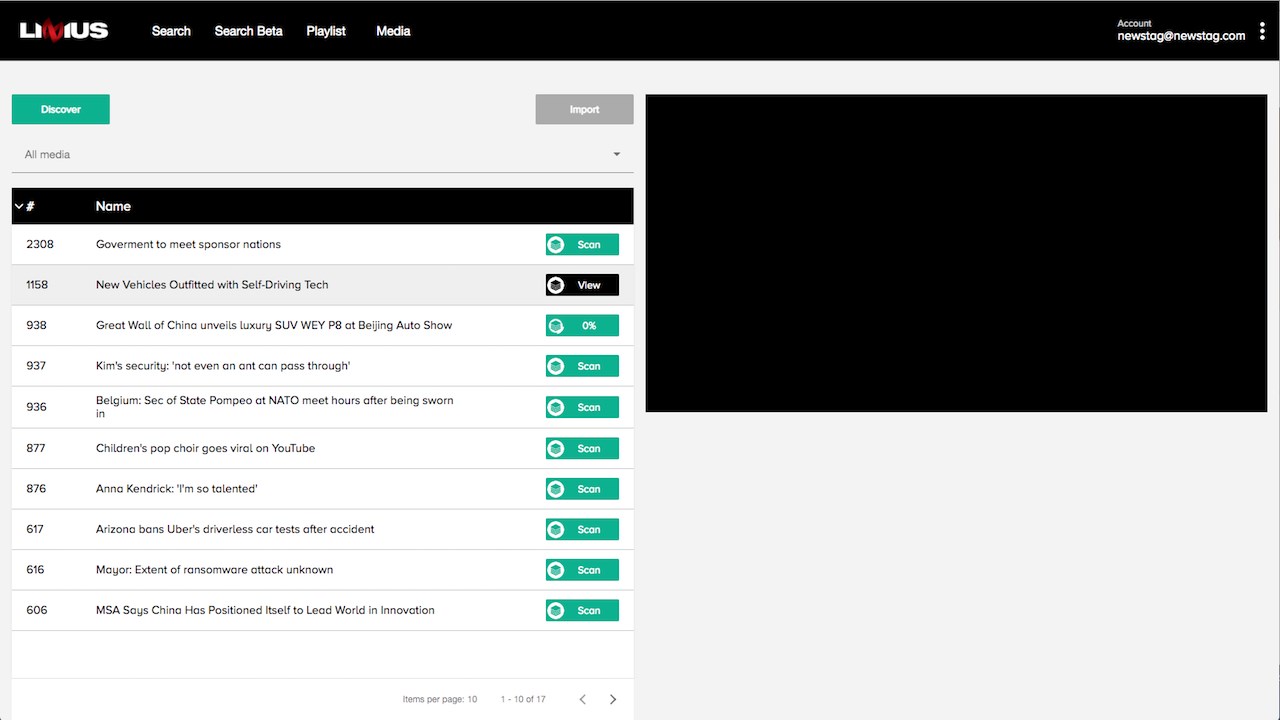
Task: Scan the Belgium Pompeo NATO video
Action: point(582,407)
